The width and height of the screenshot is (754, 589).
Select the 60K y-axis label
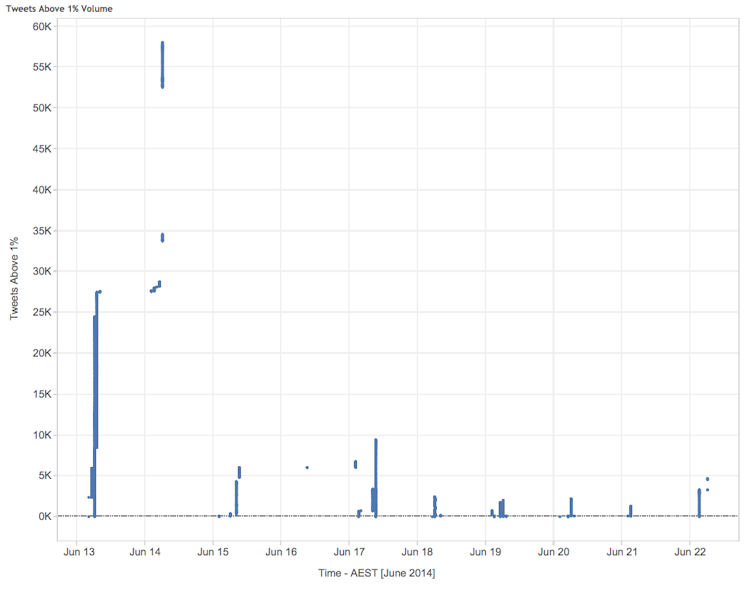[x=42, y=26]
